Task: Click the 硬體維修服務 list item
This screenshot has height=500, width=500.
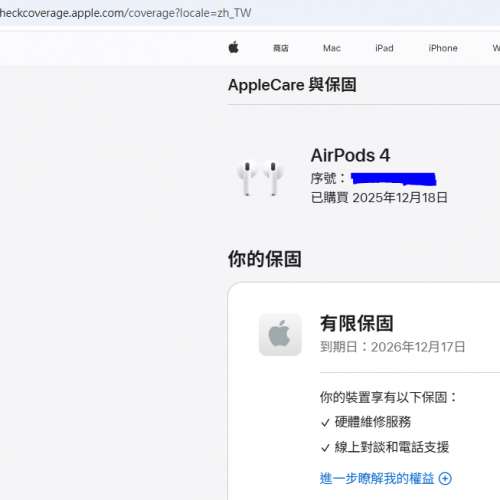Action: point(373,422)
